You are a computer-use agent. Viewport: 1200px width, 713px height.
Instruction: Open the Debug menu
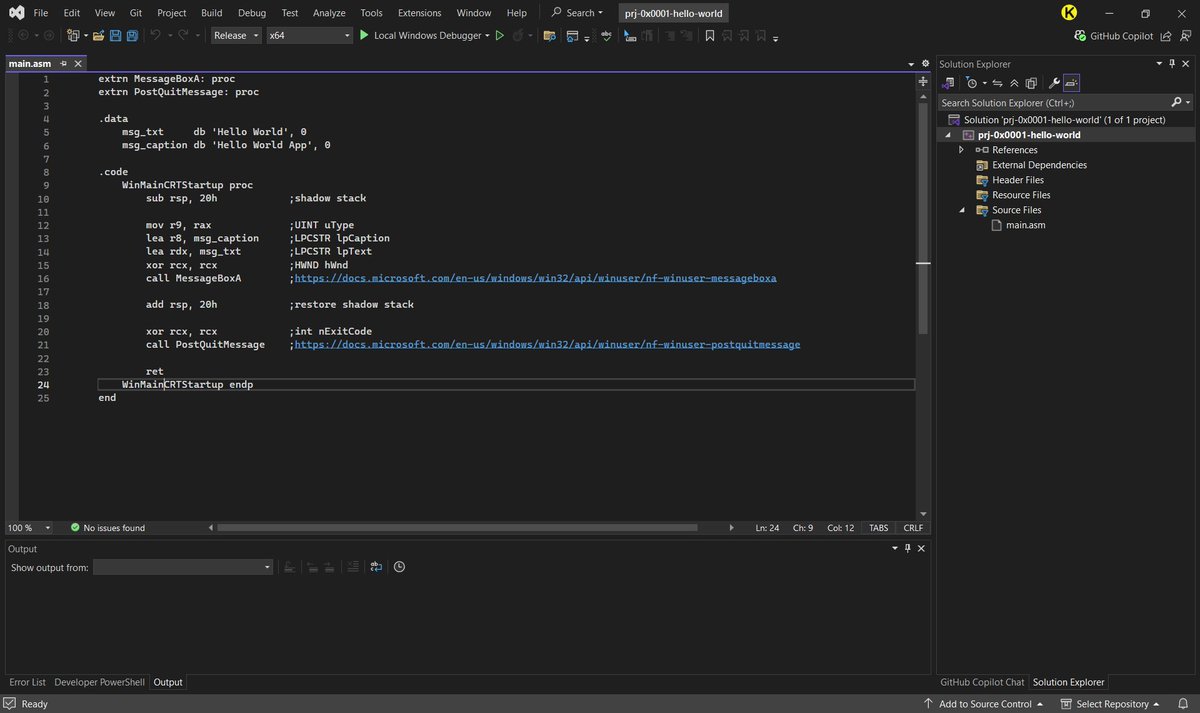pyautogui.click(x=251, y=13)
